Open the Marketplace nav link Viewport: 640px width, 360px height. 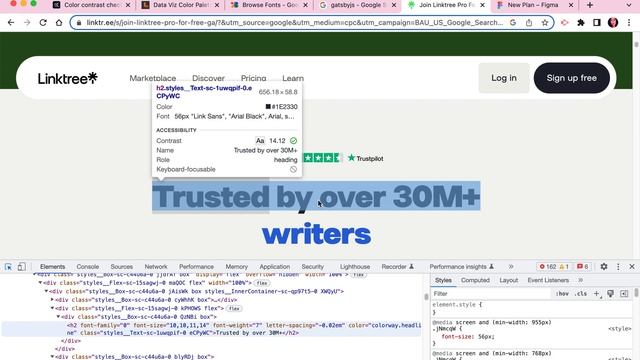153,78
